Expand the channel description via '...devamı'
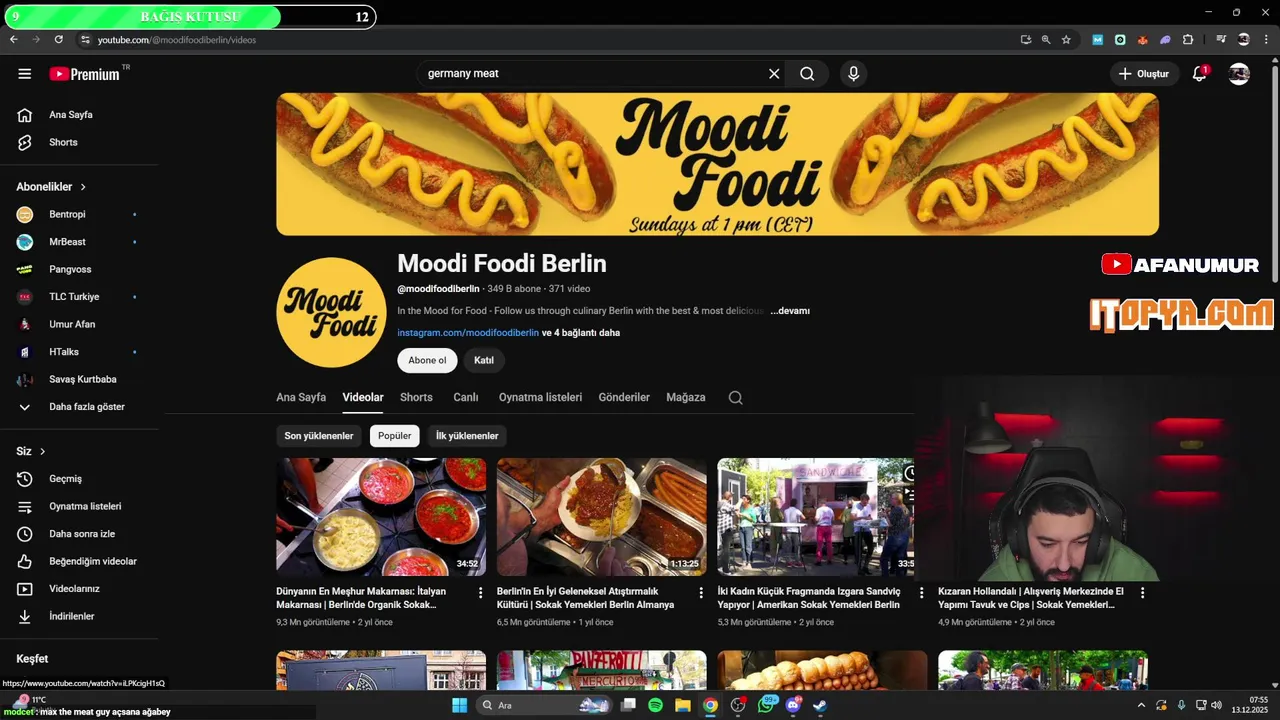This screenshot has width=1280, height=720. click(790, 311)
